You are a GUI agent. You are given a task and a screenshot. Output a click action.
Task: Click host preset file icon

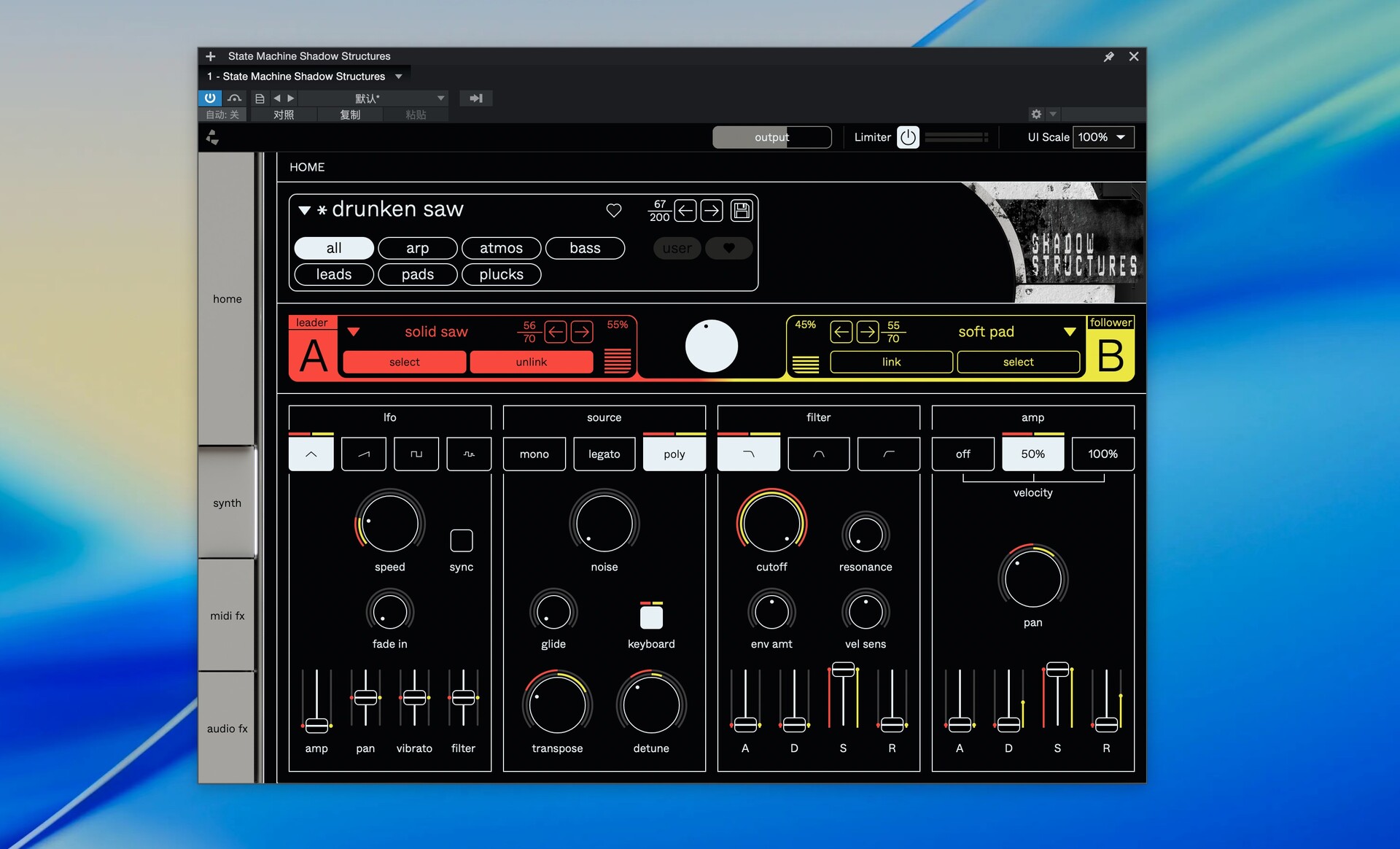point(259,98)
